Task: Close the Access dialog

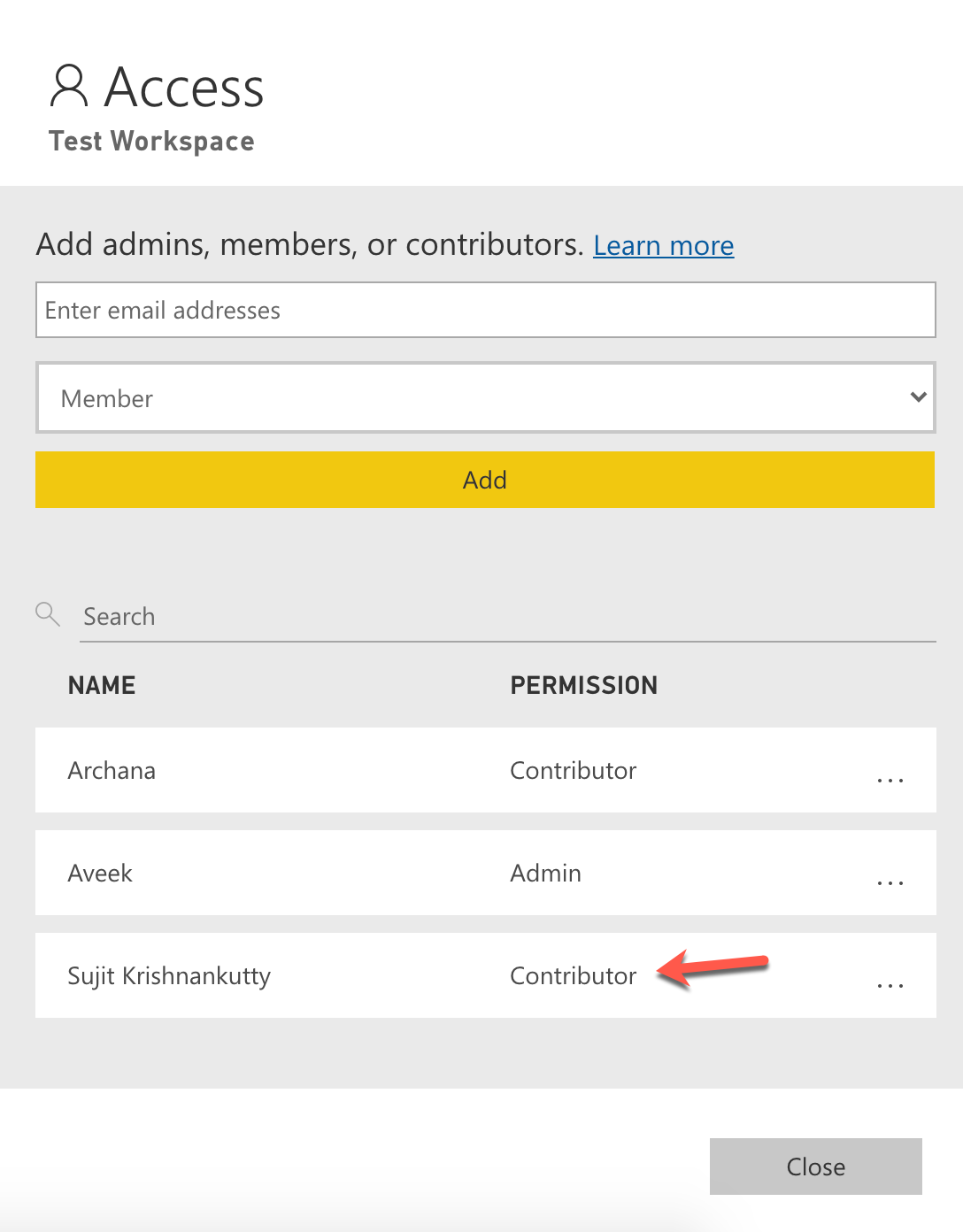Action: (815, 1167)
